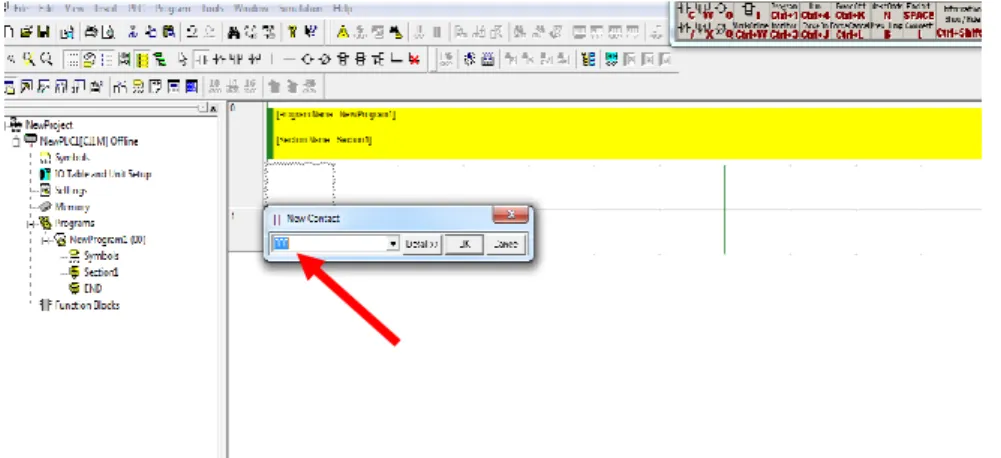Select the New Horizontal line tool
1001x458 pixels.
click(x=289, y=59)
